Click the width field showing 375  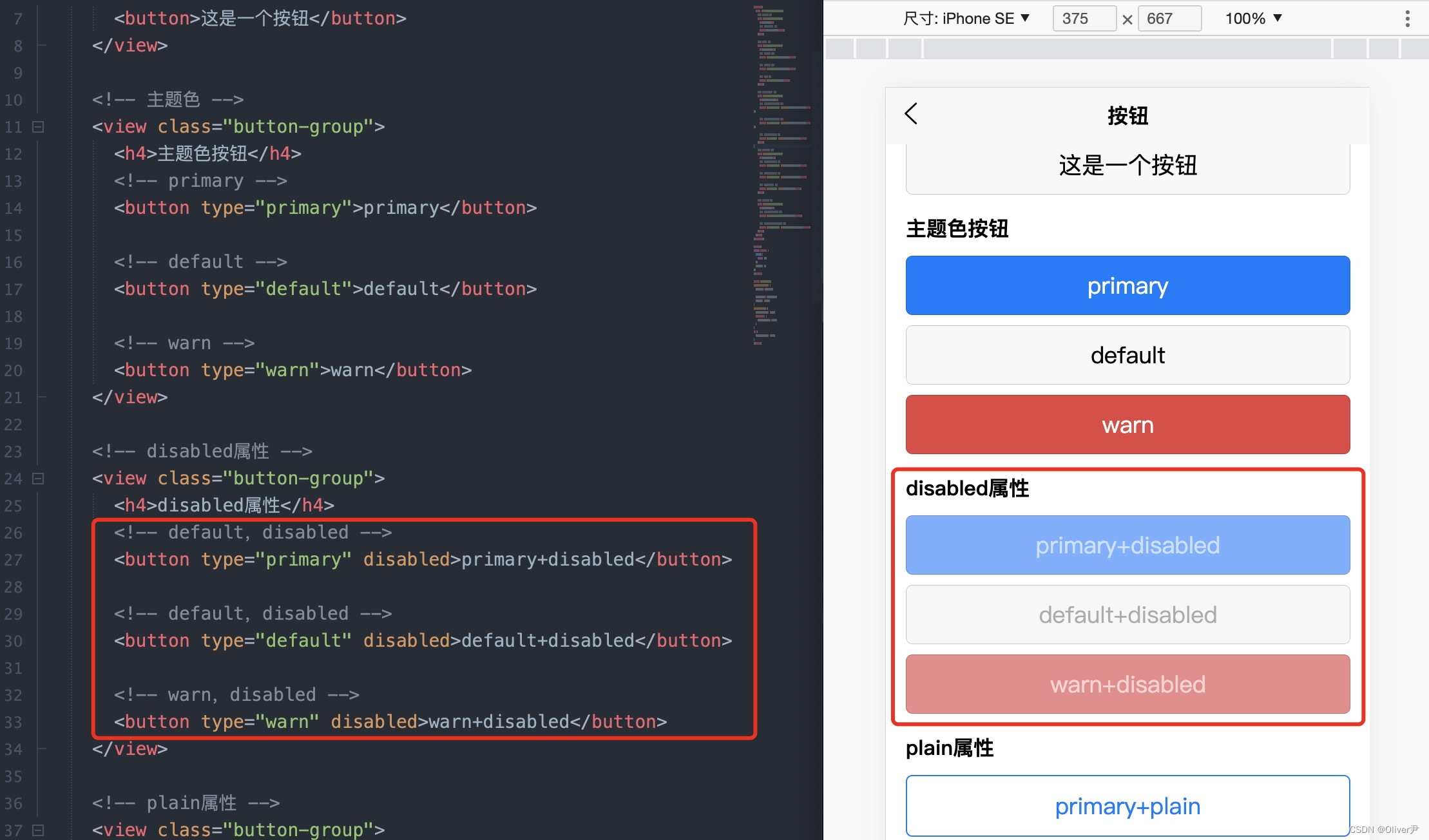(1084, 19)
